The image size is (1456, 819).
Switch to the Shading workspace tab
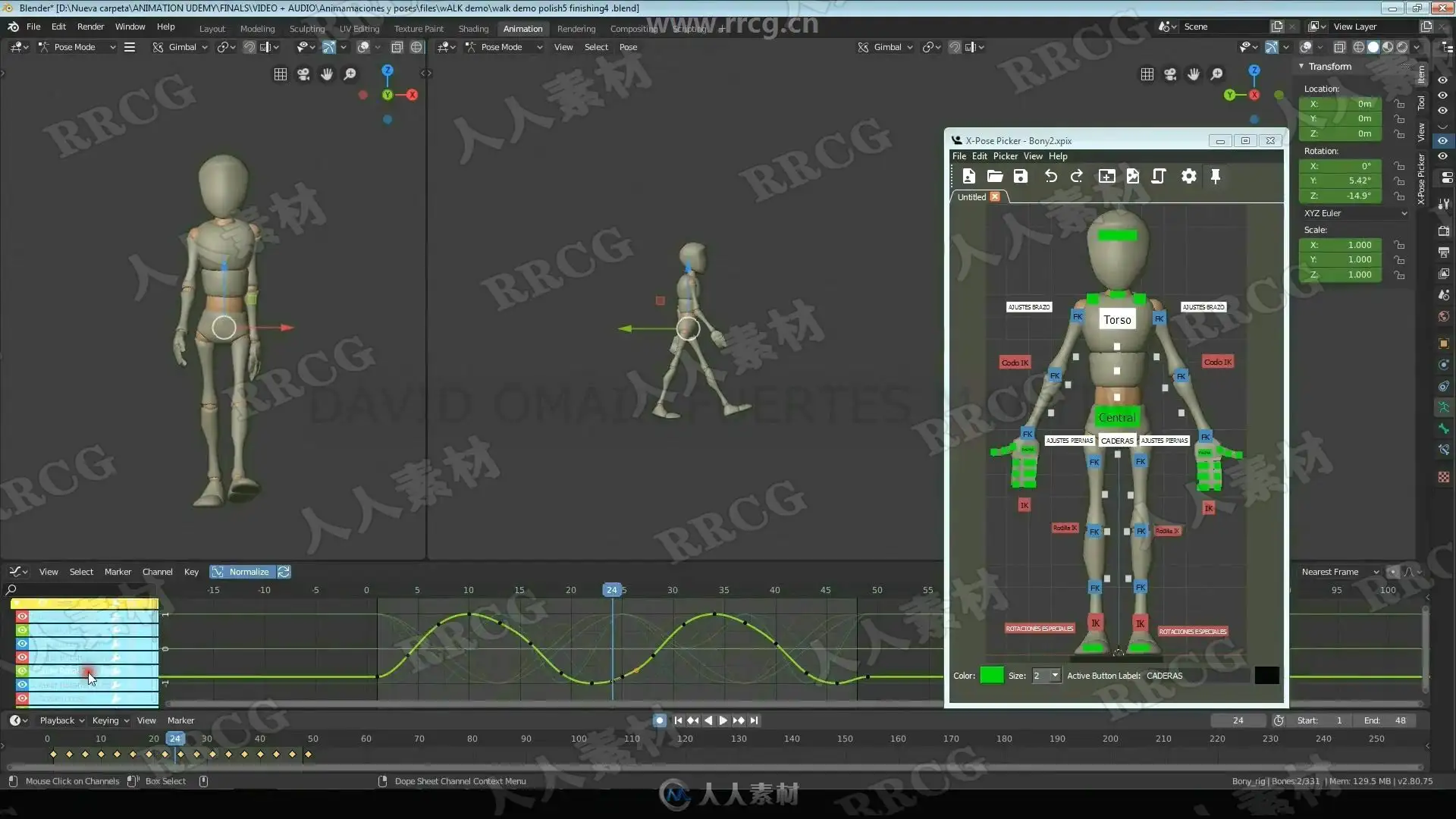point(473,29)
